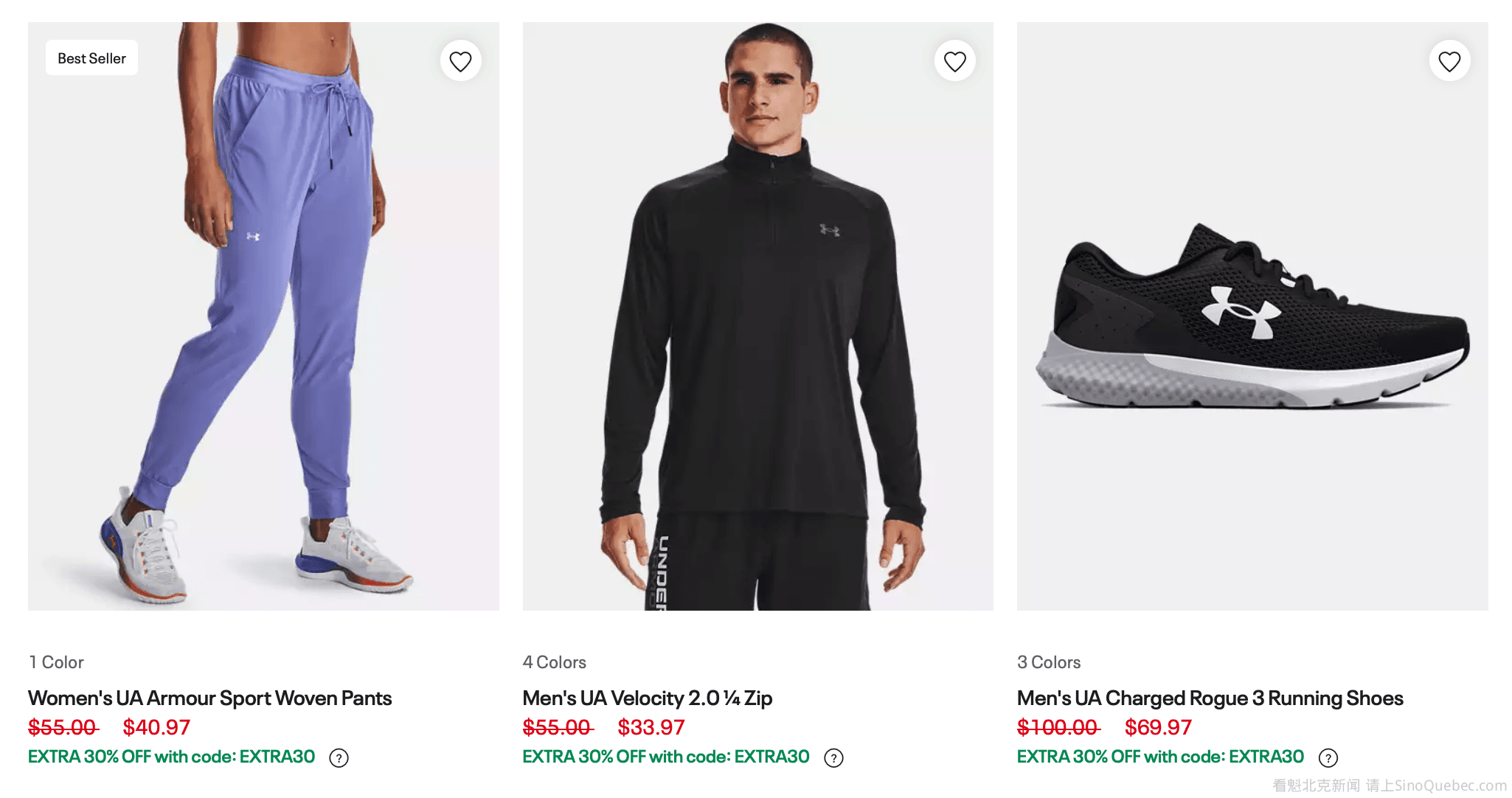Add Charged Rogue 3 shoes to wishlist

(1449, 61)
